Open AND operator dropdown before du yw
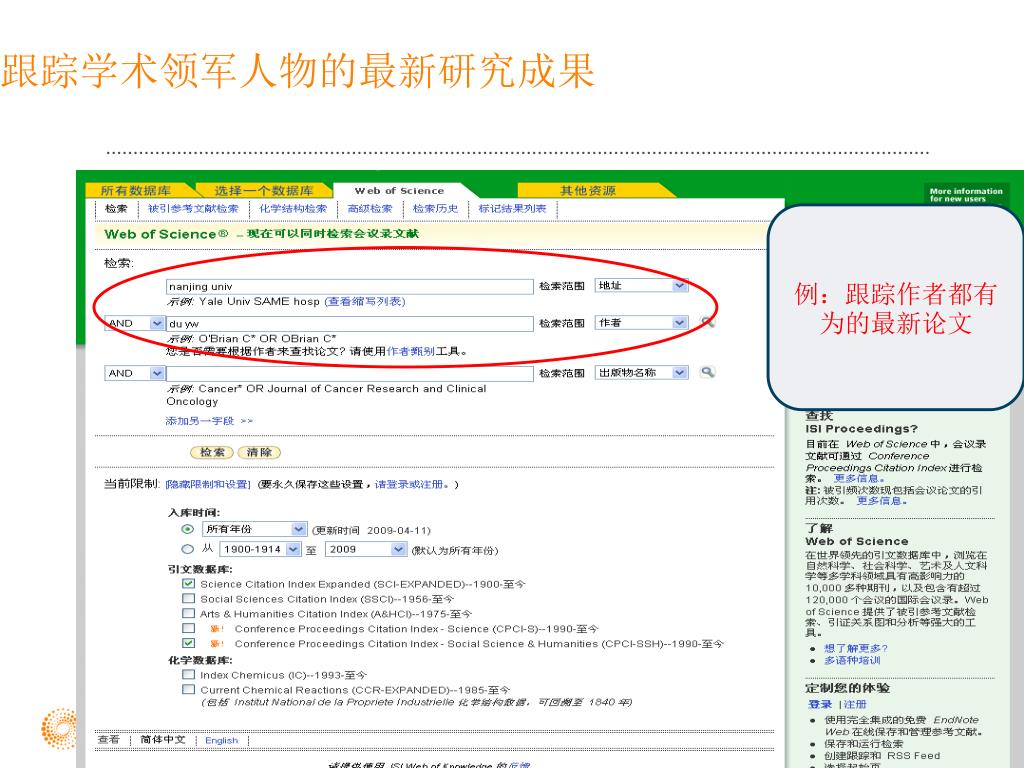The image size is (1024, 768). click(x=134, y=323)
